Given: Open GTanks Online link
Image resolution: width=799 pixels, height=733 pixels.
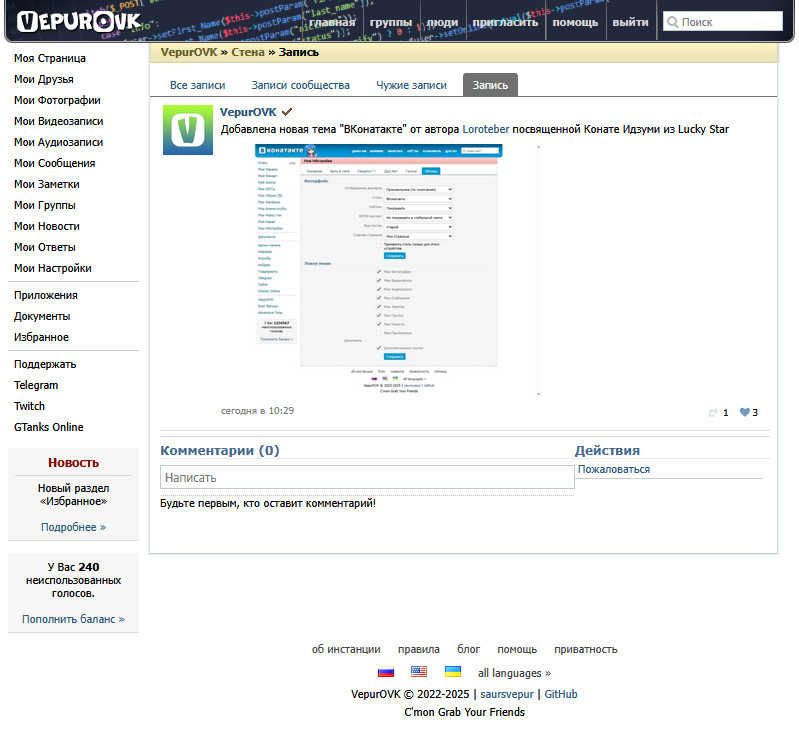Looking at the screenshot, I should click(49, 427).
